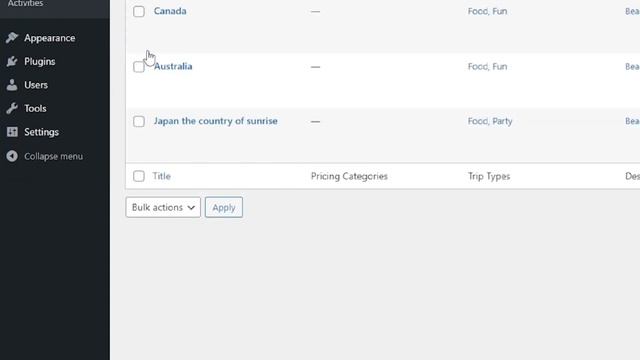Click the Fun trip type in Canada row
This screenshot has height=360, width=640.
tap(500, 11)
